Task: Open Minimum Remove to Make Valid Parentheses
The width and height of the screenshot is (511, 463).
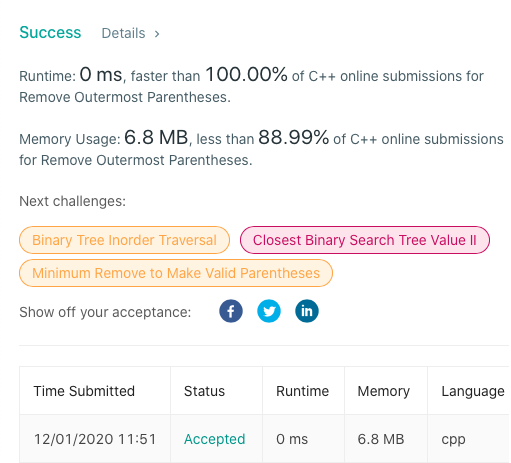Action: [176, 273]
